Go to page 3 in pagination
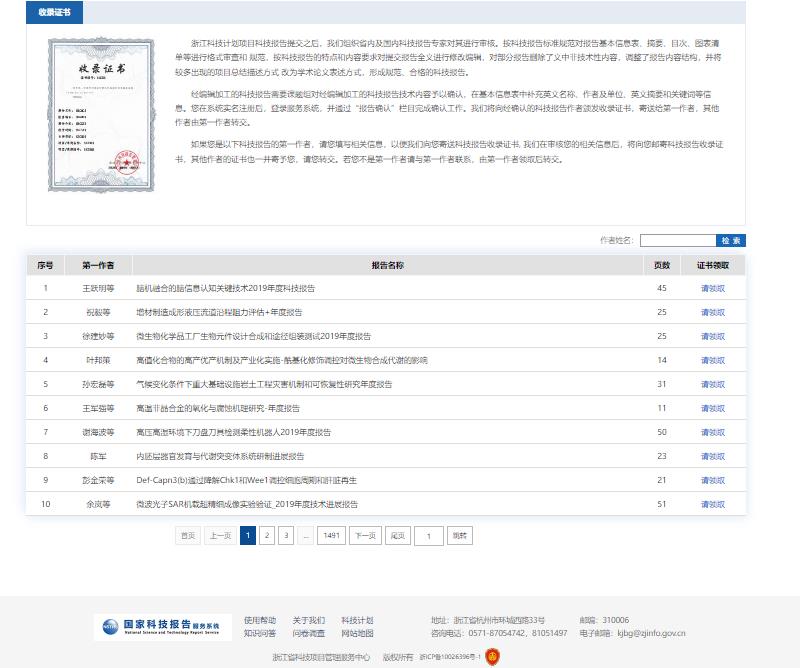The image size is (800, 668). [286, 536]
